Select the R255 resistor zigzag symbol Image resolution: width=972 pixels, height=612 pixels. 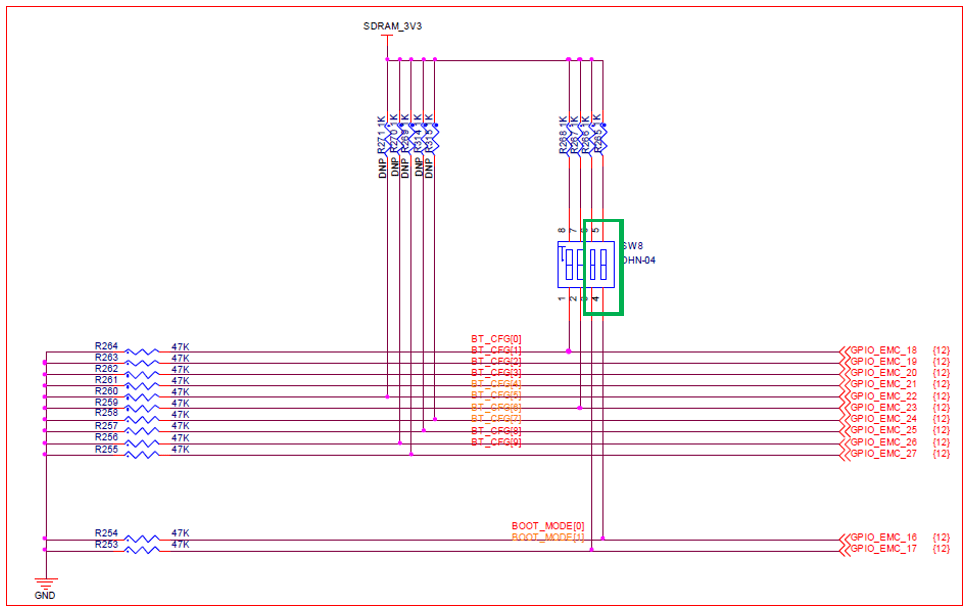[x=142, y=455]
